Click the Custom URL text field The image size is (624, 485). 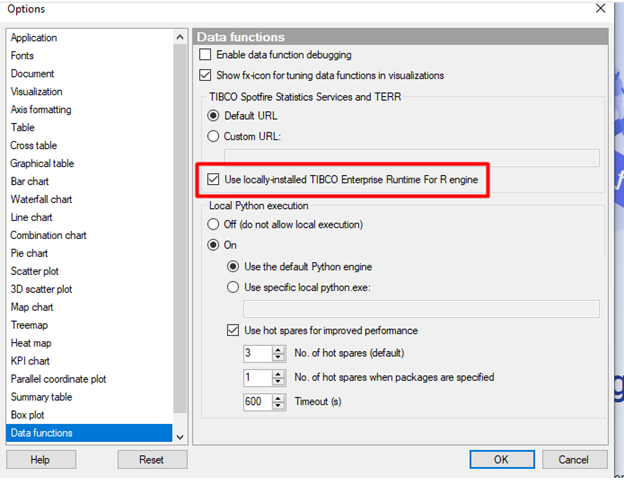[x=412, y=158]
